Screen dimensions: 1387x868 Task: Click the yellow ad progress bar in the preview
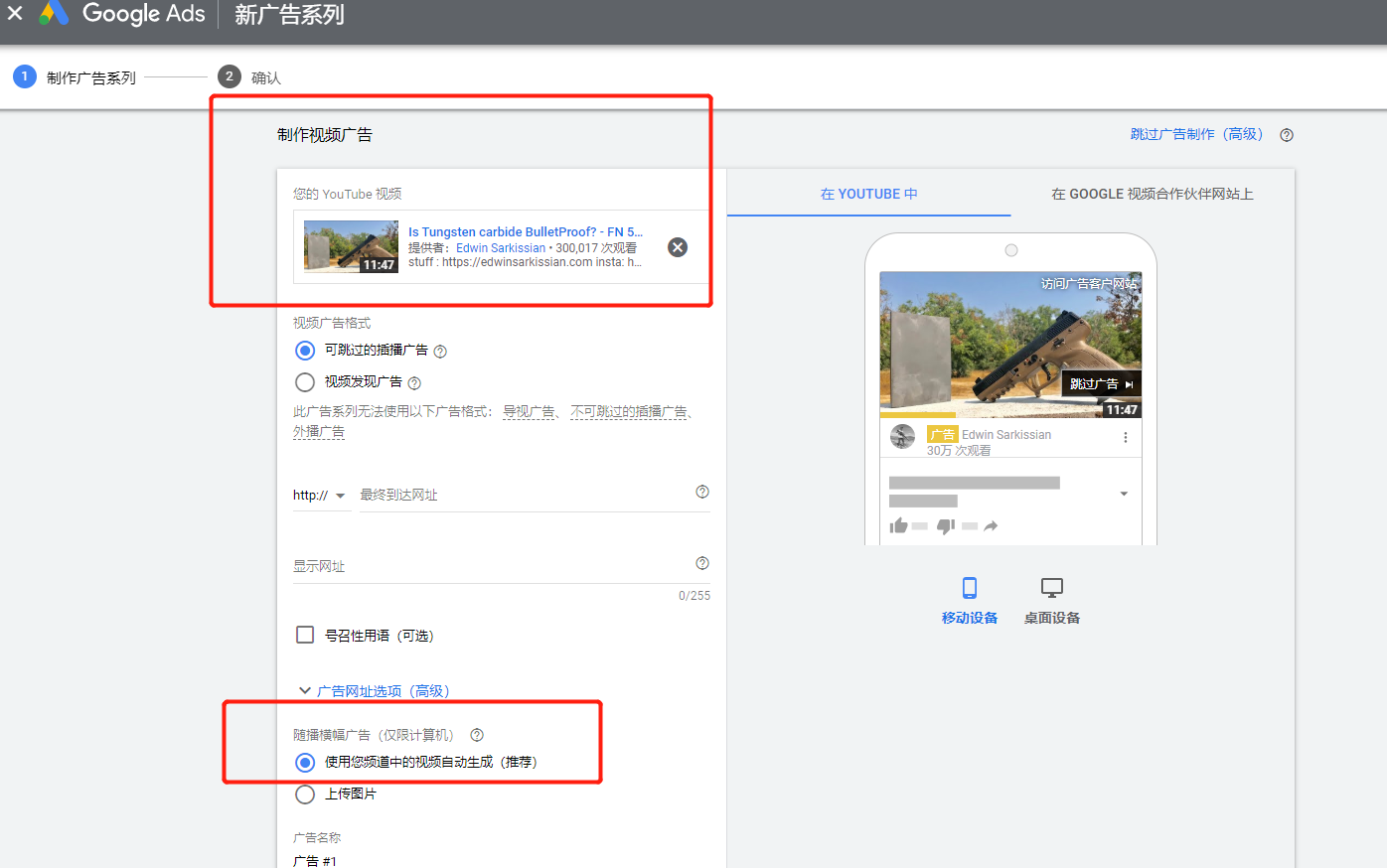point(917,415)
